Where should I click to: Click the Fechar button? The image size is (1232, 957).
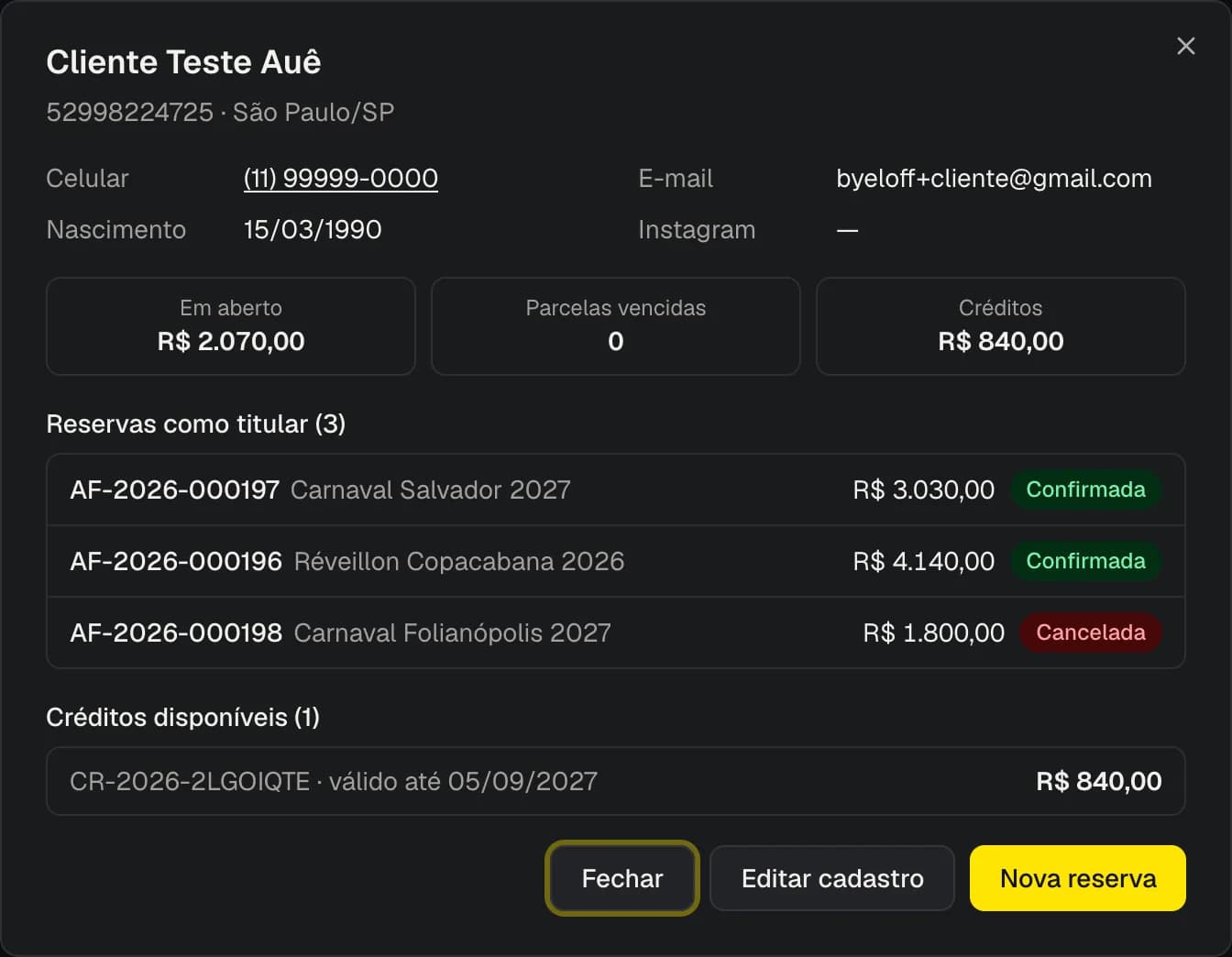622,878
